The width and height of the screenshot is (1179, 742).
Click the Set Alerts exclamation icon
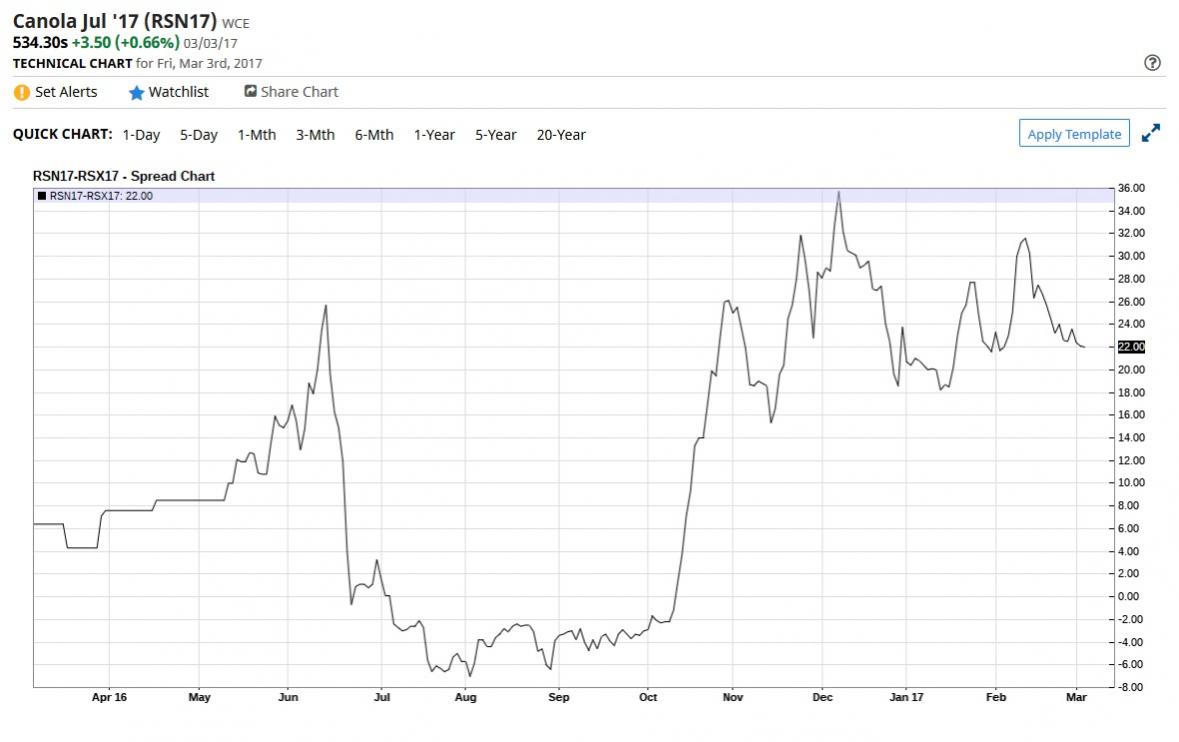(22, 92)
